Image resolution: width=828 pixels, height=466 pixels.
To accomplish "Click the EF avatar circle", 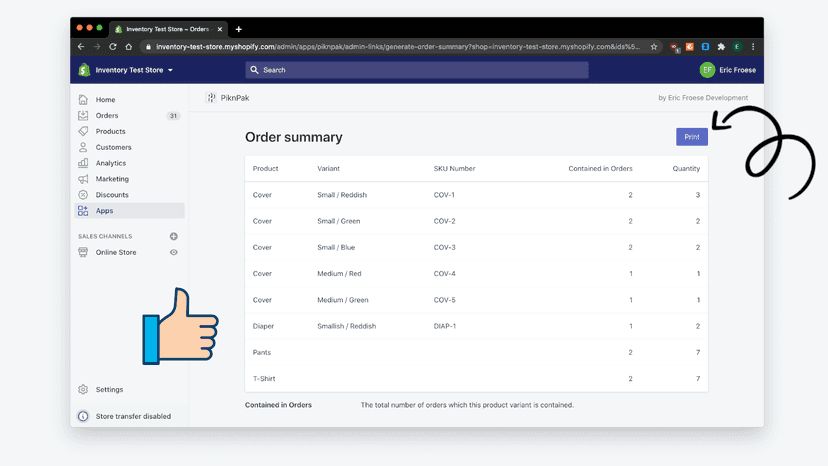I will 707,70.
